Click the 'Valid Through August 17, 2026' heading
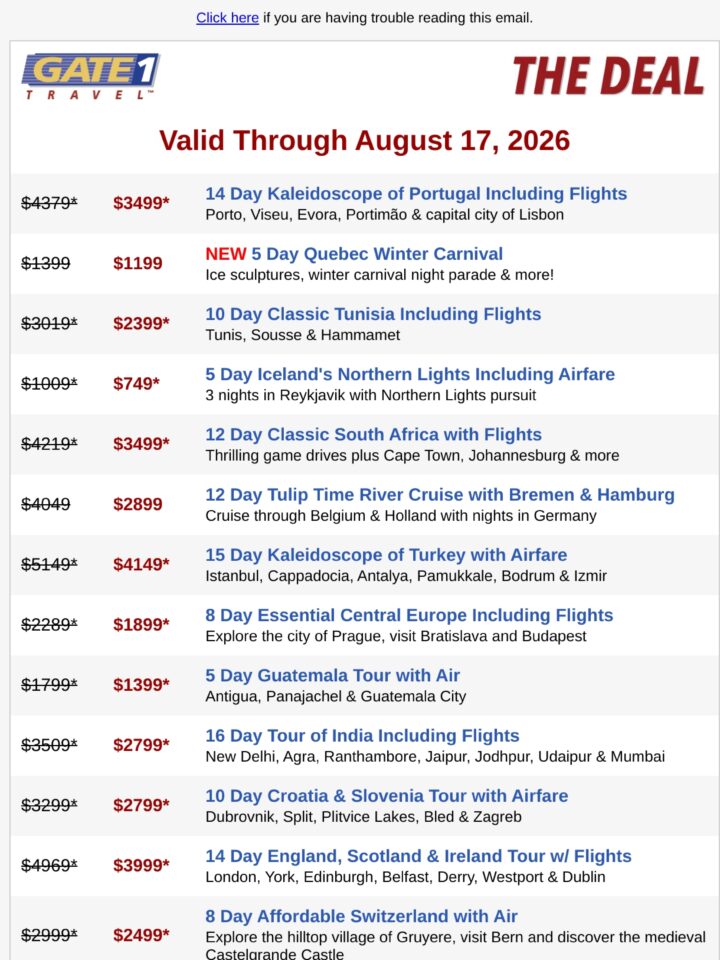Screen dimensions: 720x960 (x=364, y=140)
